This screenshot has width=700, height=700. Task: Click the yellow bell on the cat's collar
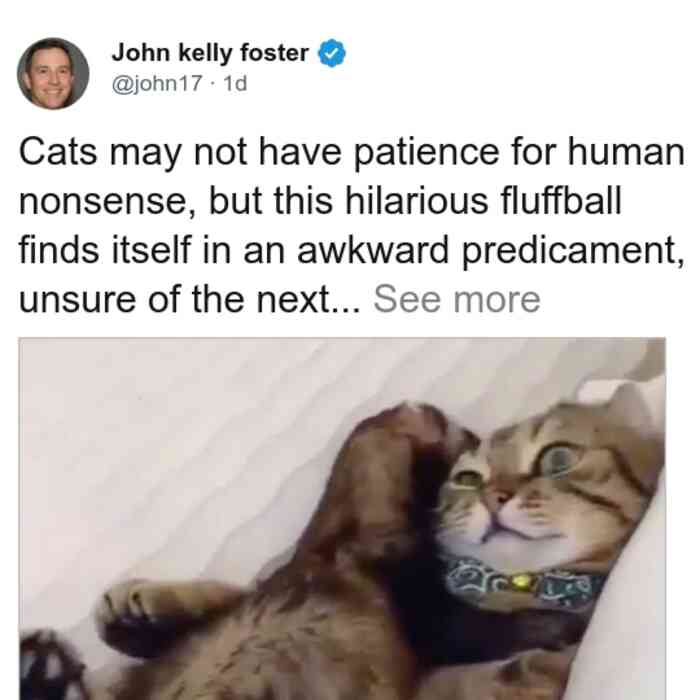[521, 581]
